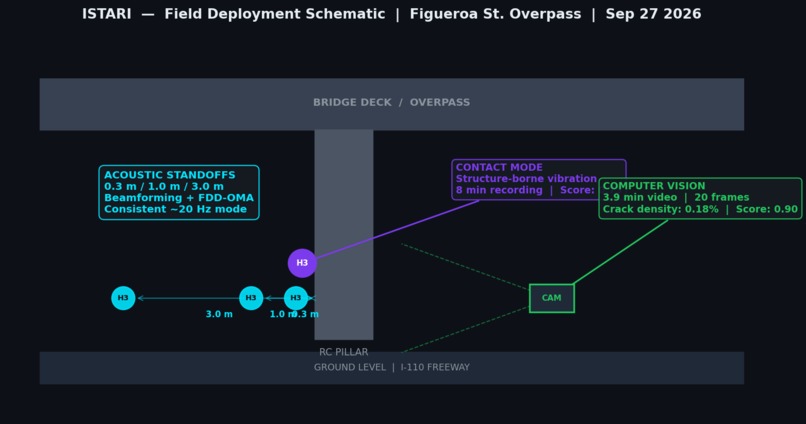
Task: Click the purple H3 contact-mode sensor node
Action: tap(302, 263)
